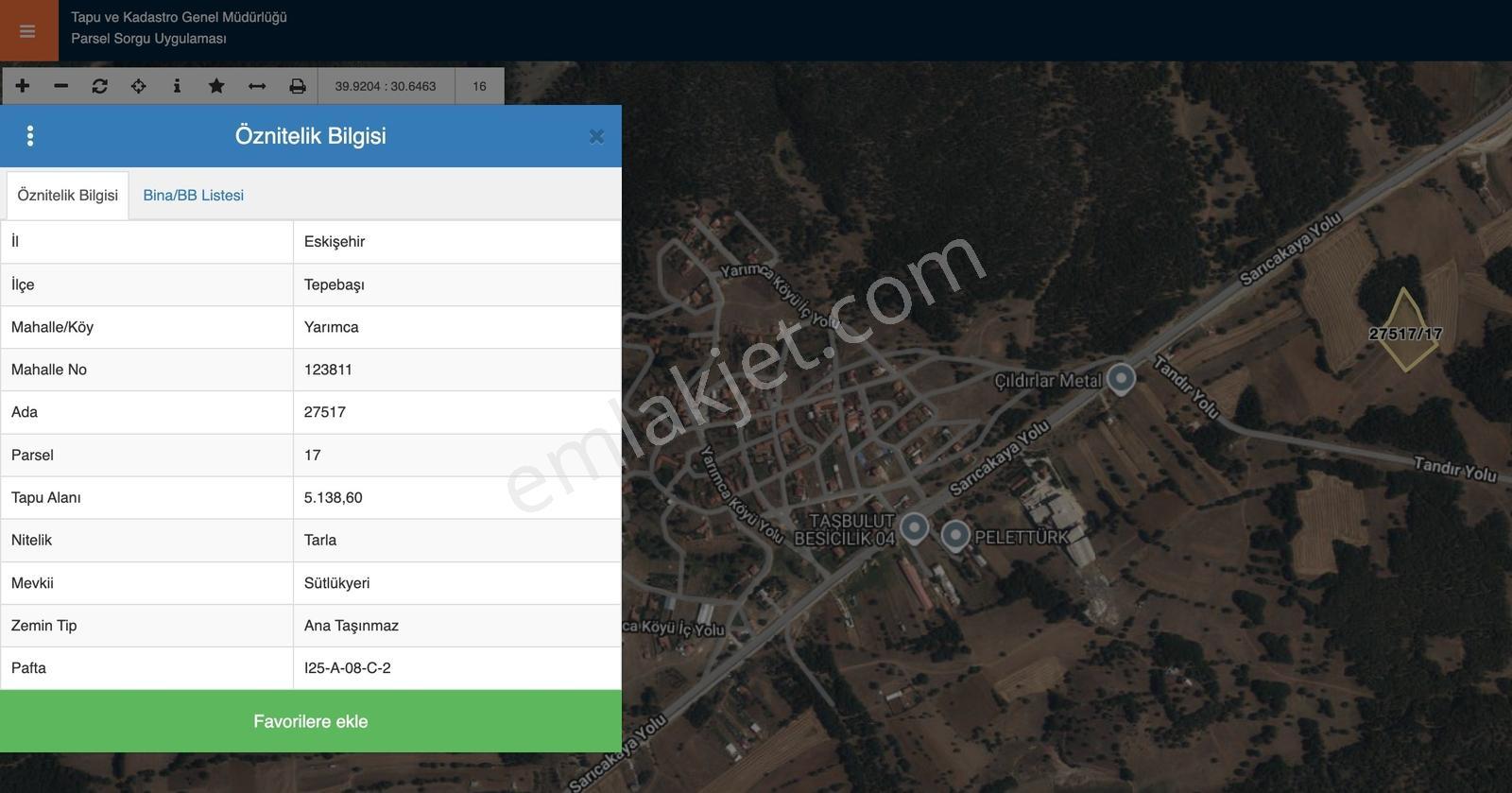Image resolution: width=1512 pixels, height=793 pixels.
Task: Zoom in with the plus tool
Action: (x=23, y=86)
